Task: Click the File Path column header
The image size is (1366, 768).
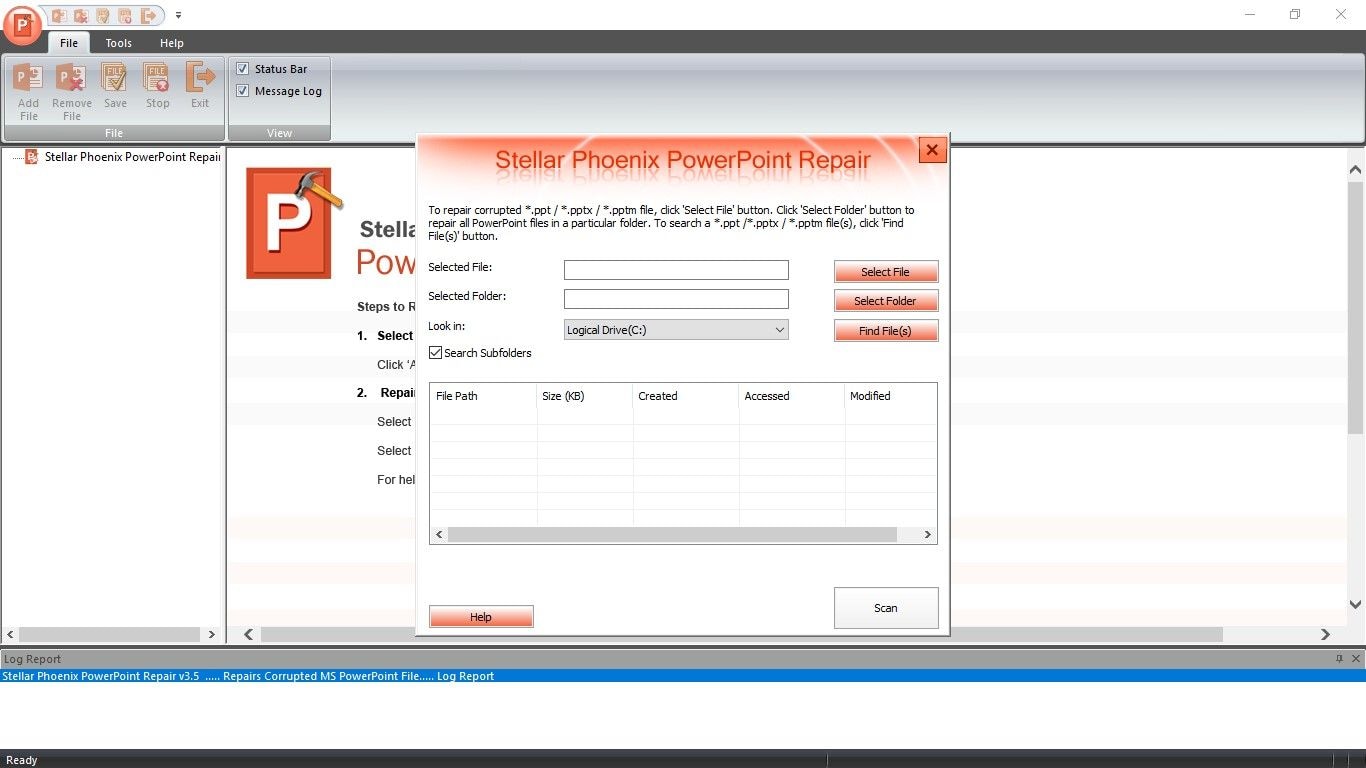Action: [484, 396]
